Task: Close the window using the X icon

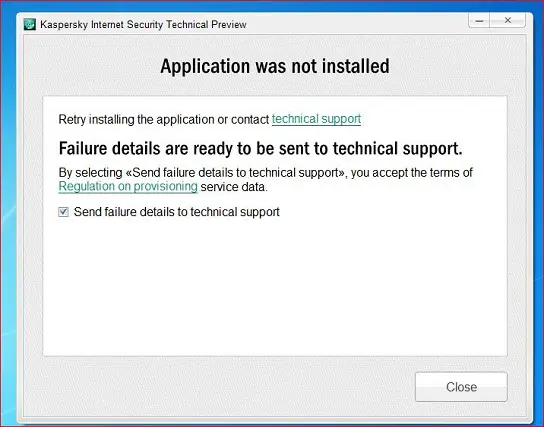Action: pyautogui.click(x=508, y=21)
